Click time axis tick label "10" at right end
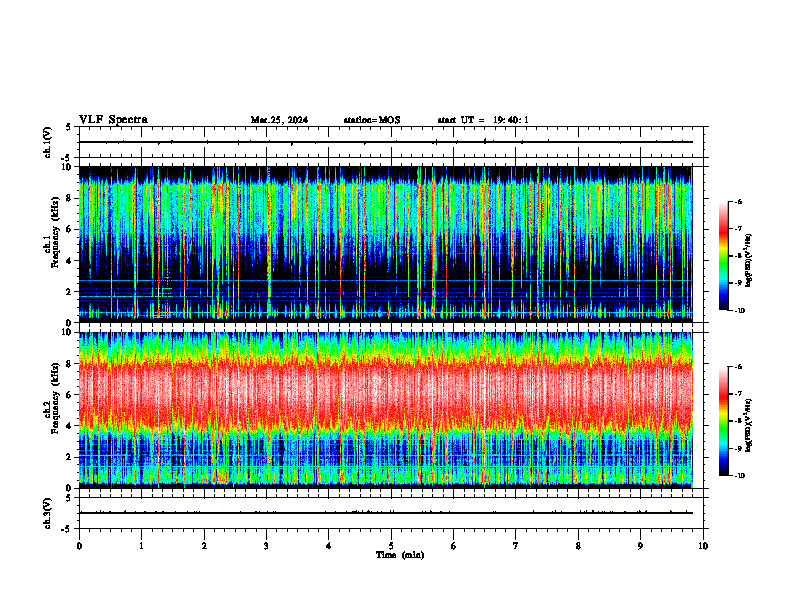The image size is (792, 612). [x=703, y=546]
